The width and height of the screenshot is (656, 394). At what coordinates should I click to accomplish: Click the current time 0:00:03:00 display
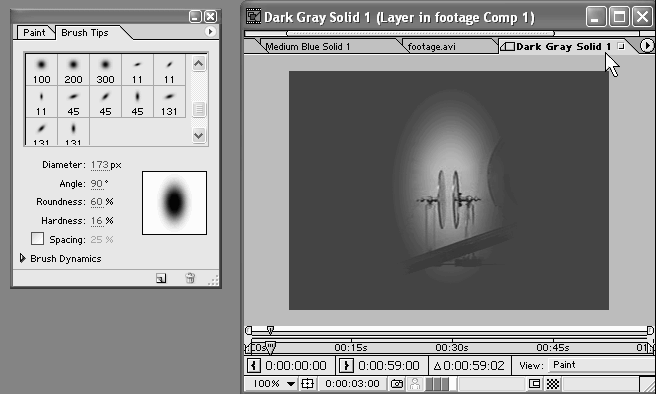352,384
